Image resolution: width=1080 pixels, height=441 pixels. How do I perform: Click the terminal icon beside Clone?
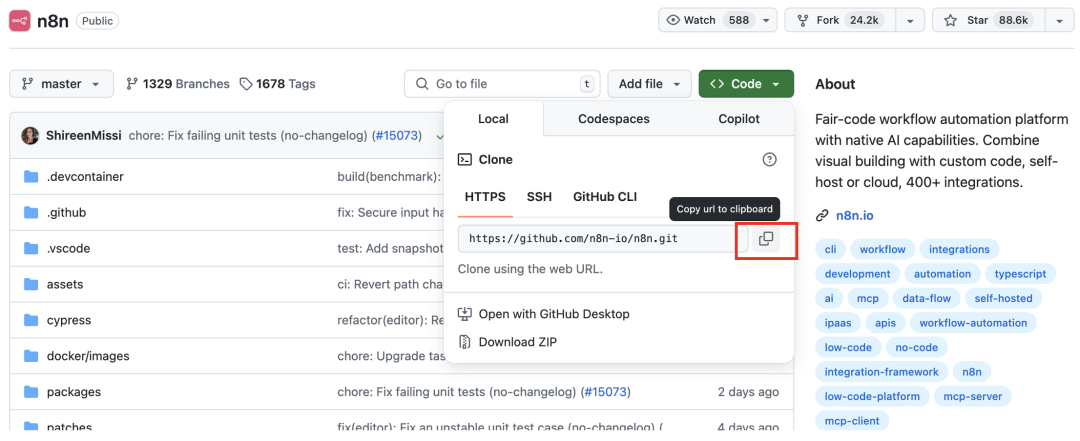[x=465, y=160]
